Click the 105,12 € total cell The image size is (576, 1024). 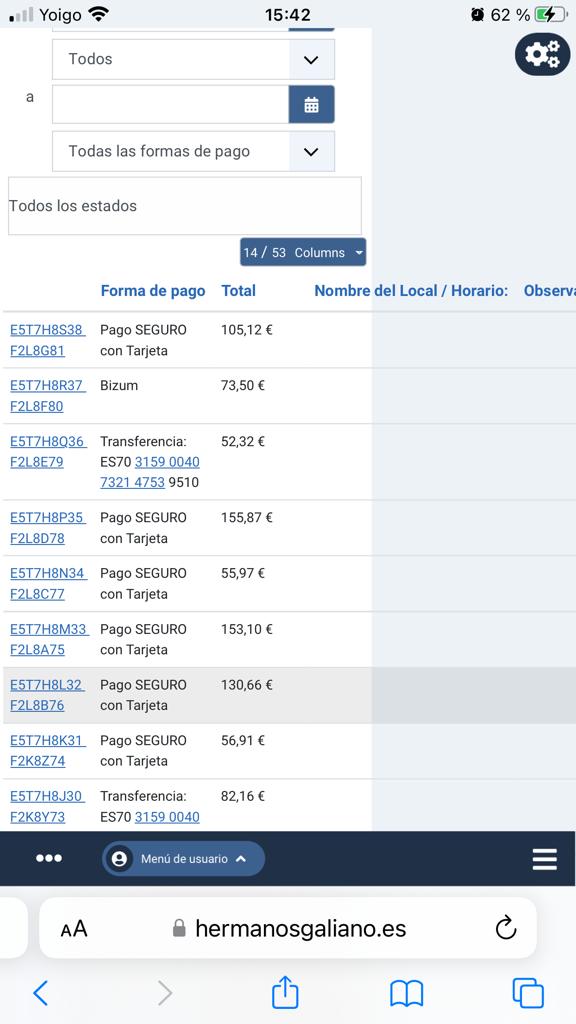point(246,330)
